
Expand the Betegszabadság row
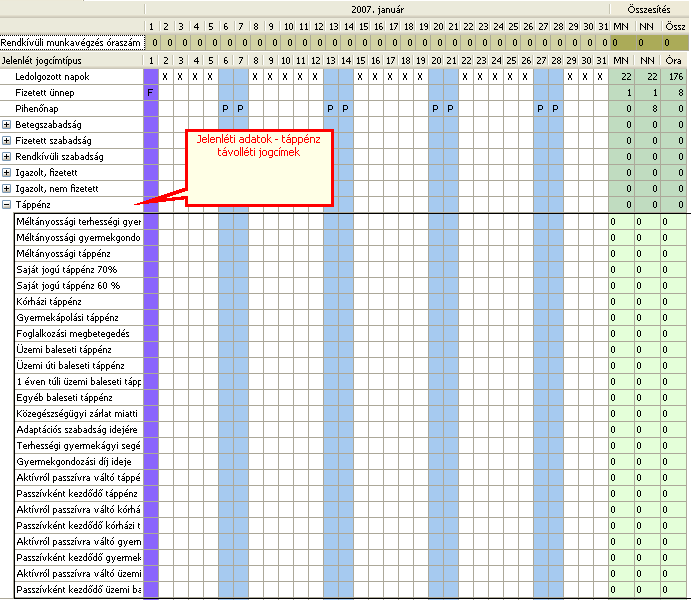point(6,125)
